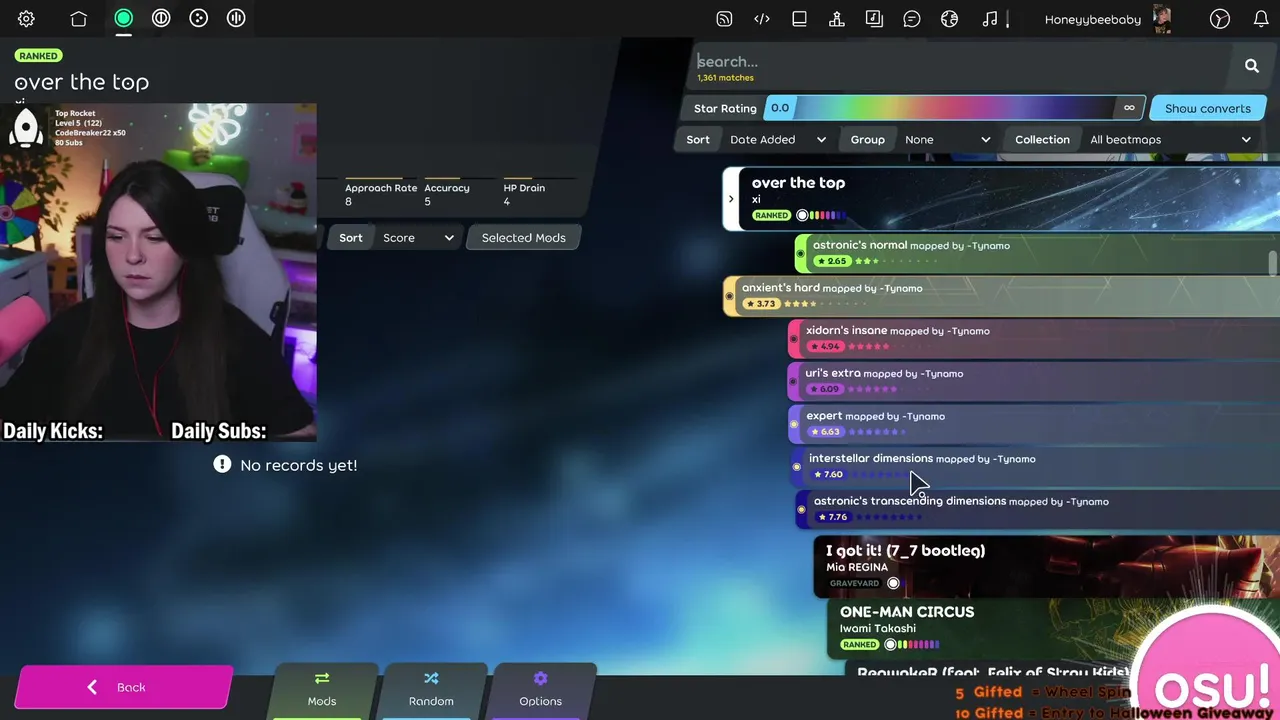This screenshot has width=1280, height=720.
Task: Collapse the over the top beatmap set
Action: click(x=731, y=199)
